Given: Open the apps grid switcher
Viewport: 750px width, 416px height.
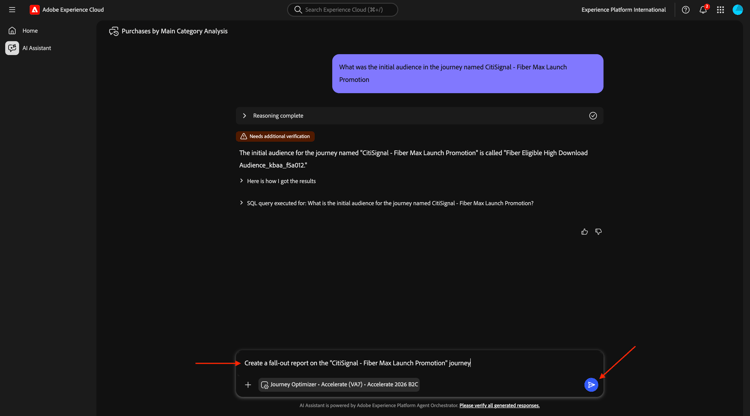Looking at the screenshot, I should [720, 10].
